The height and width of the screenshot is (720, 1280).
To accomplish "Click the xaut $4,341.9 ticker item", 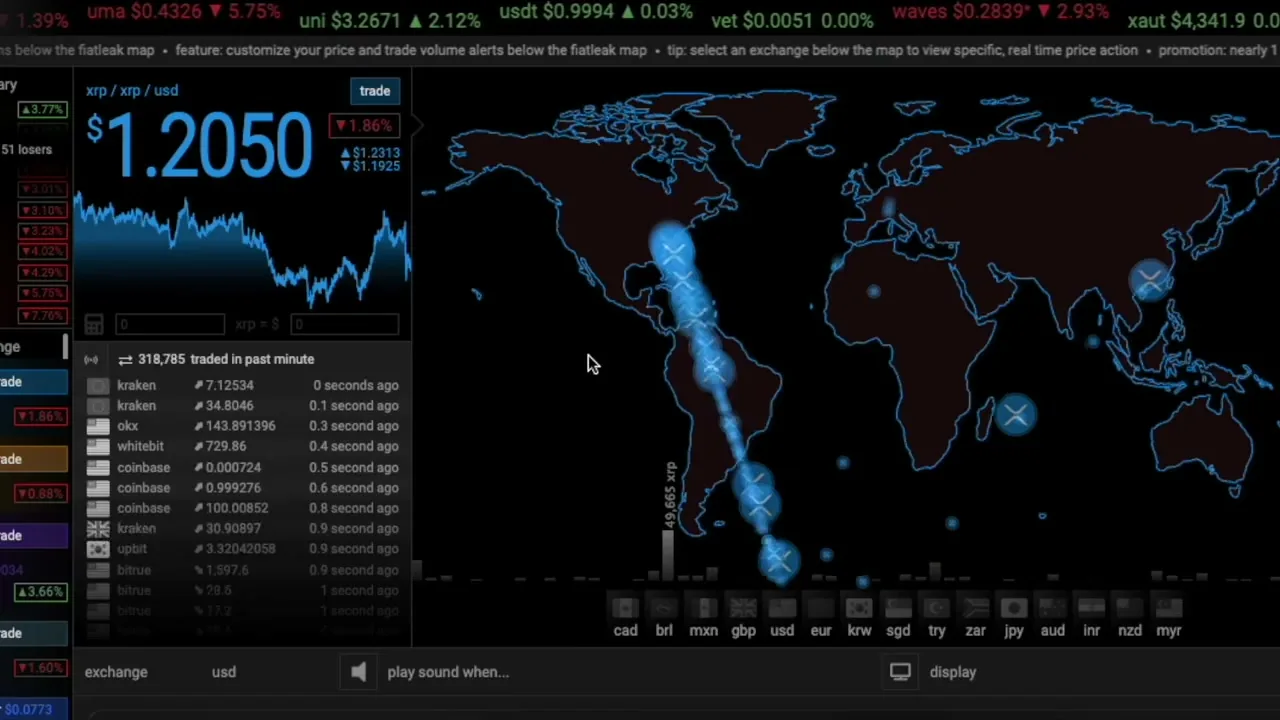I will [x=1202, y=21].
